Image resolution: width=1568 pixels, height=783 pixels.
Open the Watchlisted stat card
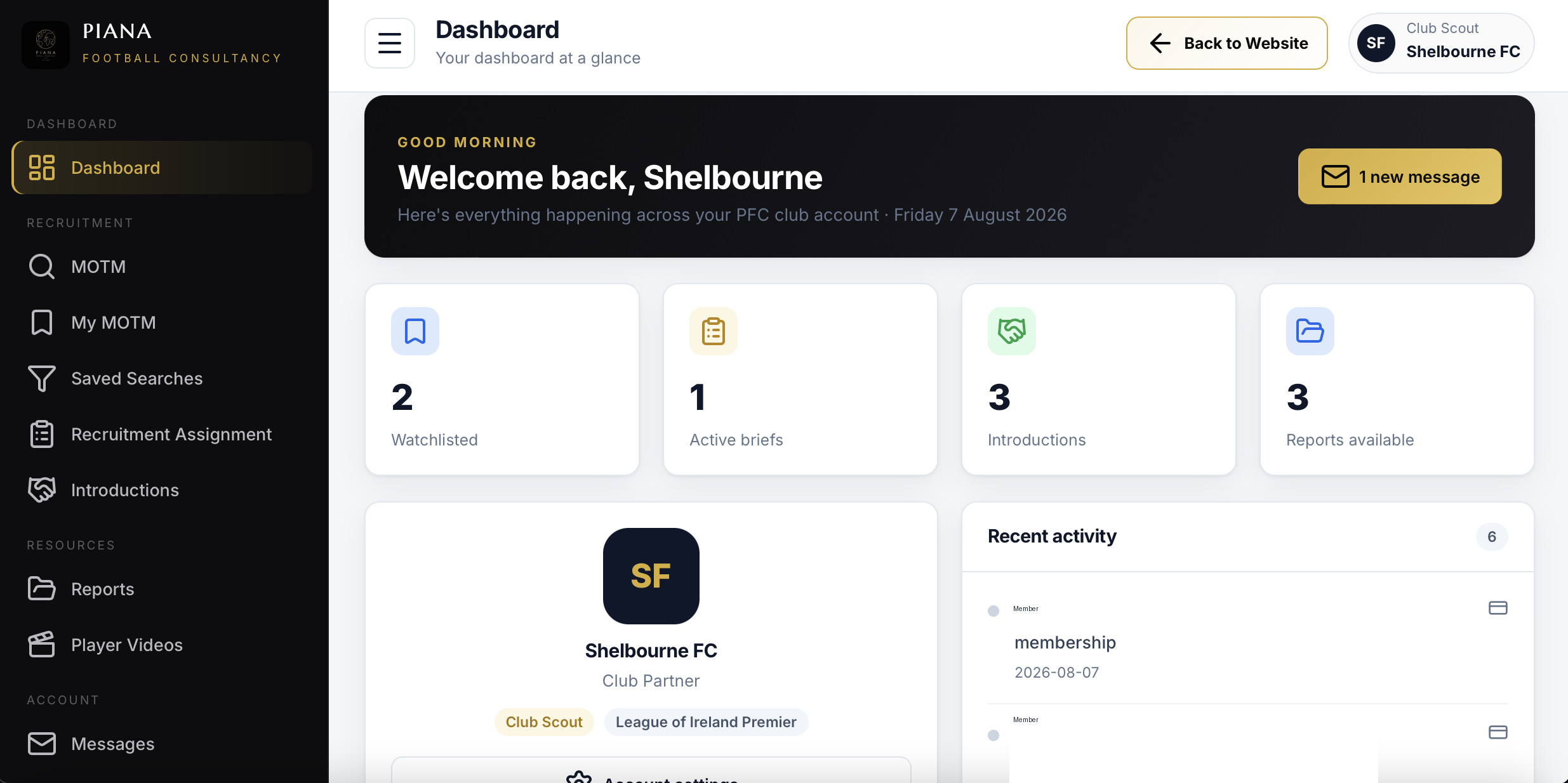[x=502, y=379]
